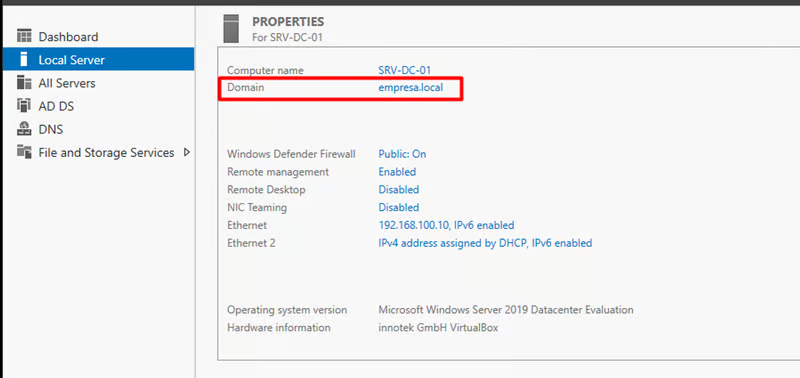This screenshot has height=378, width=800.
Task: Click the Ethernet 2 label
Action: [251, 243]
